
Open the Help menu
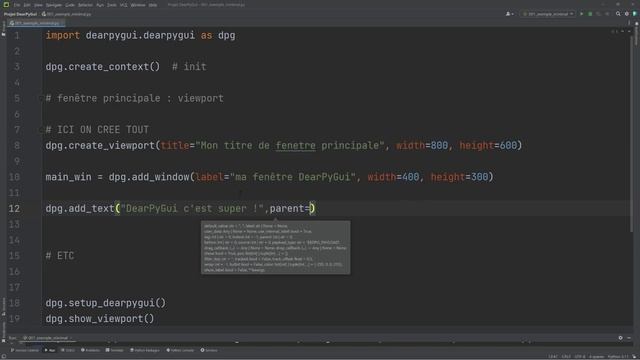coord(153,5)
